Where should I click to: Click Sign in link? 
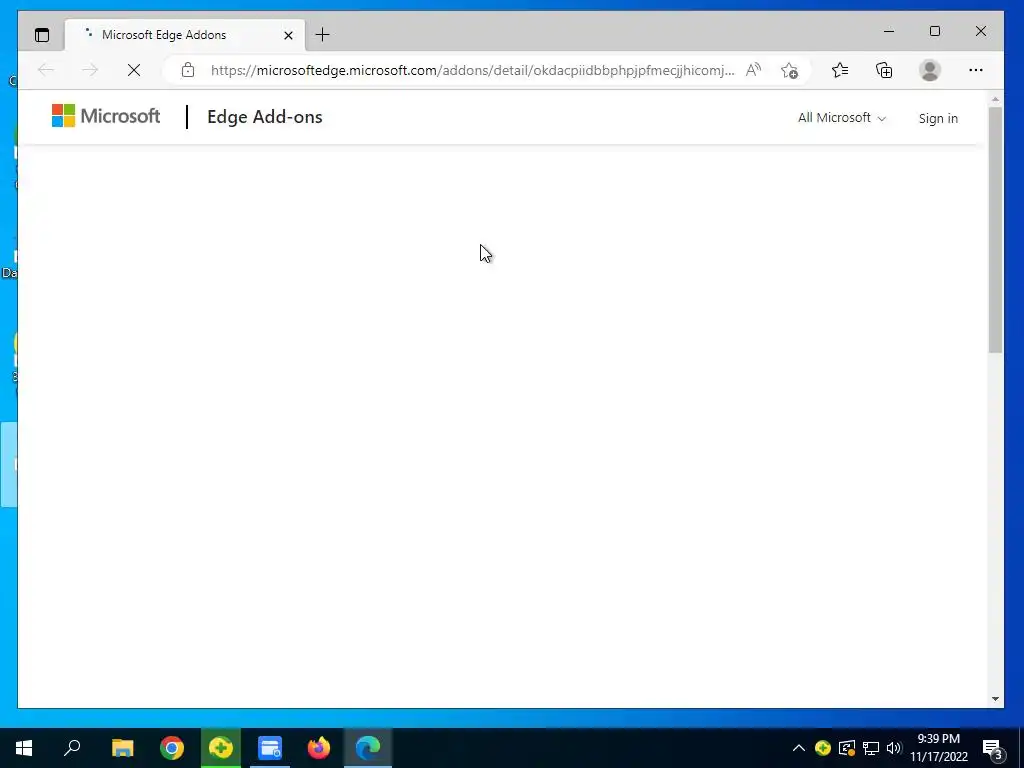click(x=938, y=118)
